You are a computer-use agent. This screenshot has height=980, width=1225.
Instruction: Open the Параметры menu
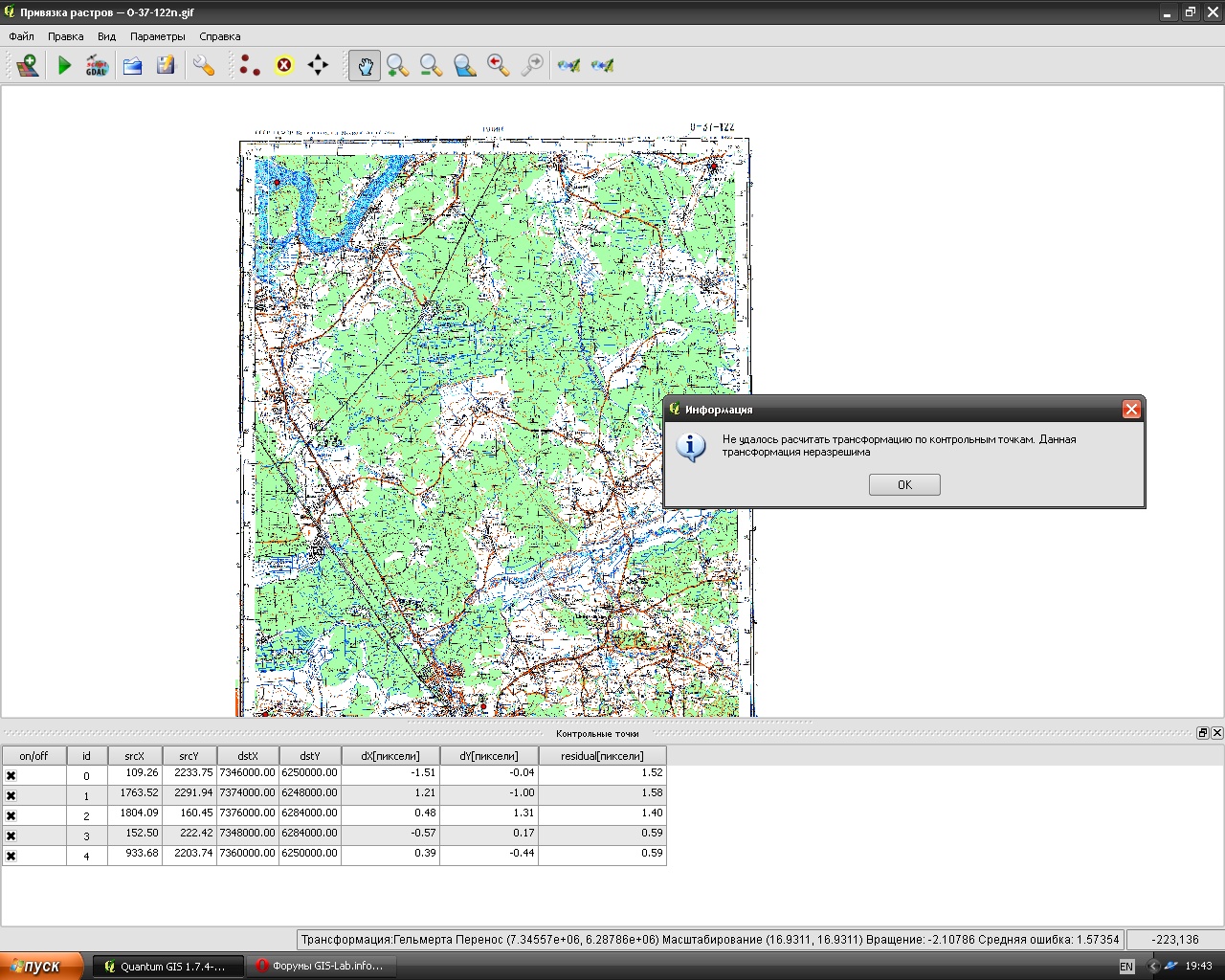(x=157, y=36)
